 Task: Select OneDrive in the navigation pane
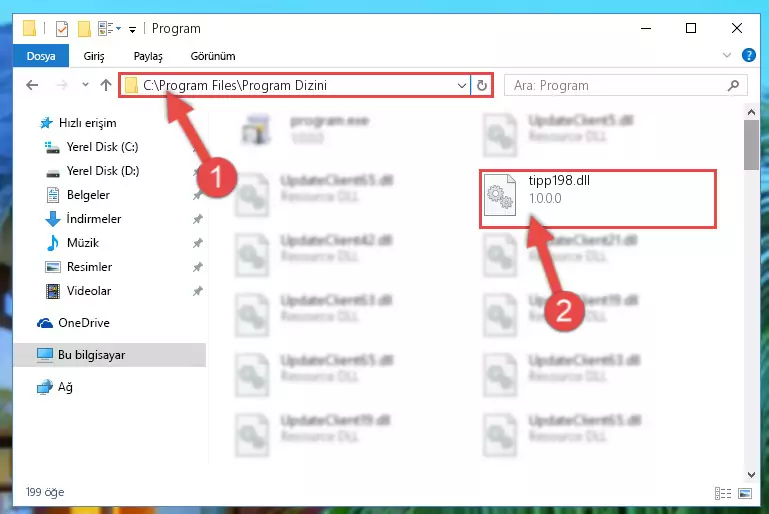pos(83,323)
